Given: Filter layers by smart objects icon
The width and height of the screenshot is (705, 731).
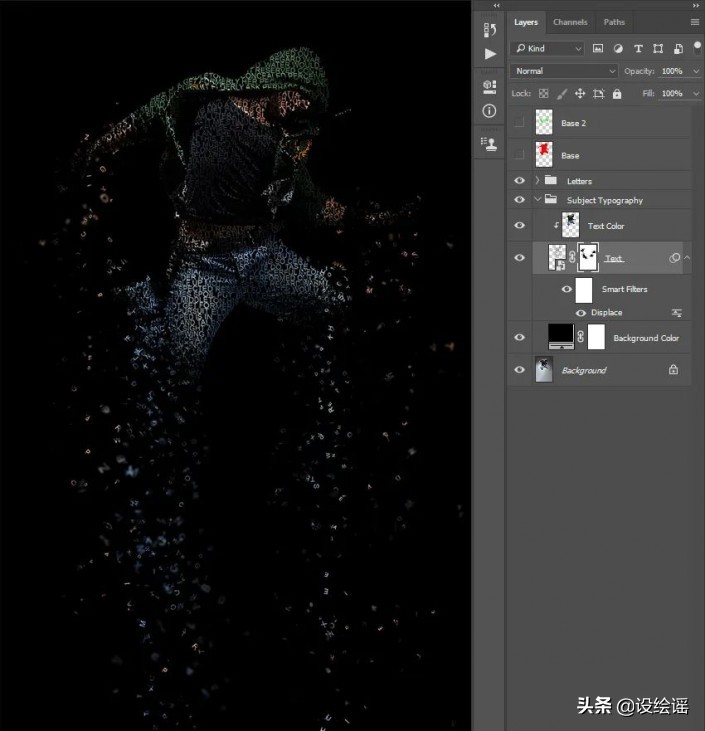Looking at the screenshot, I should 678,48.
